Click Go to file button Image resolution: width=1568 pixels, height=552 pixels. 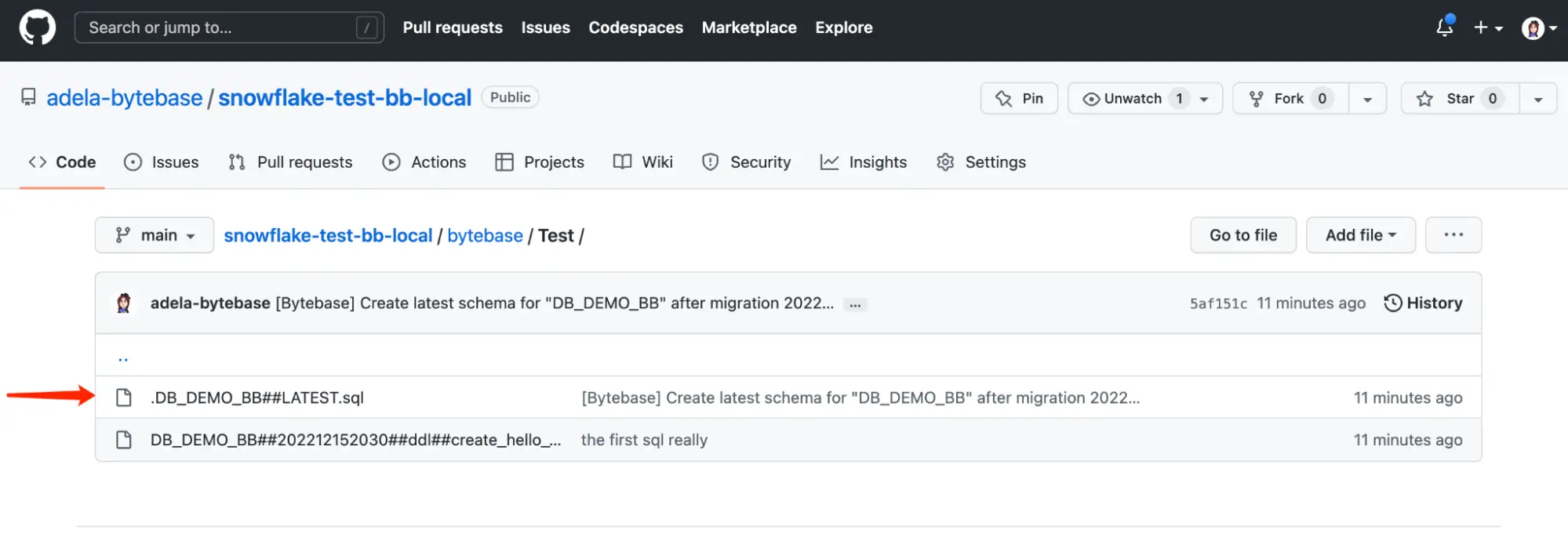(1243, 235)
